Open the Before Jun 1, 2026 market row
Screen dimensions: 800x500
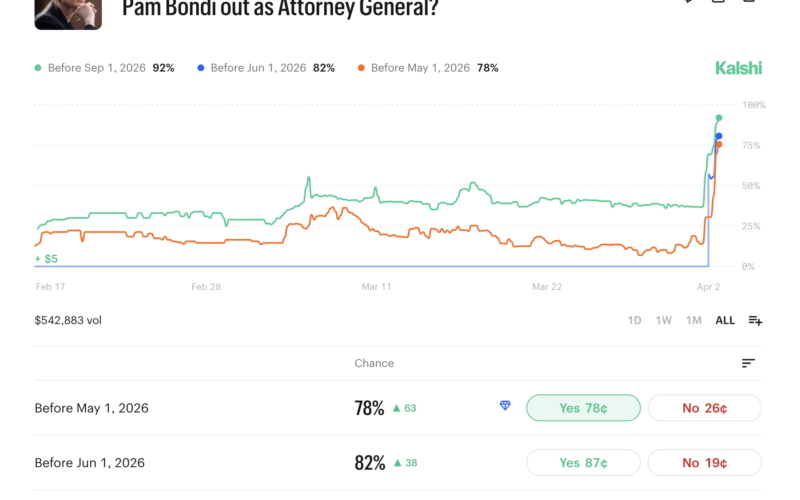[90, 463]
